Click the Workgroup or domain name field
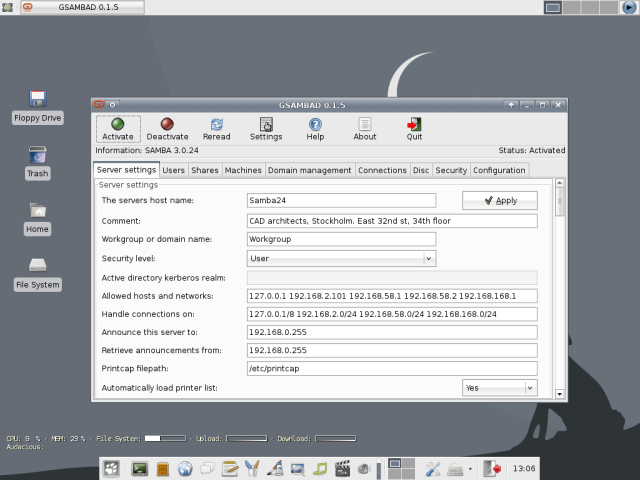Screen dimensions: 640x480 coord(341,239)
